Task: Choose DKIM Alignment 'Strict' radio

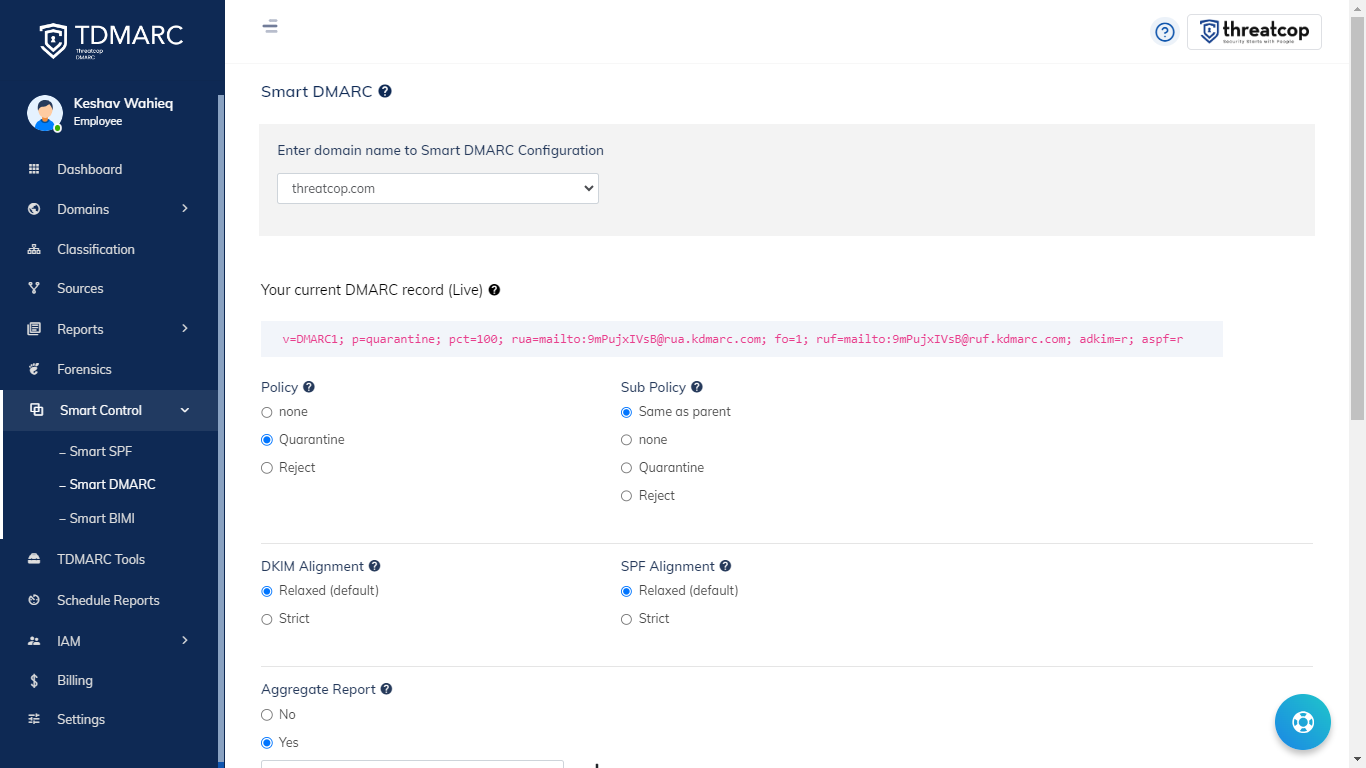Action: point(267,619)
